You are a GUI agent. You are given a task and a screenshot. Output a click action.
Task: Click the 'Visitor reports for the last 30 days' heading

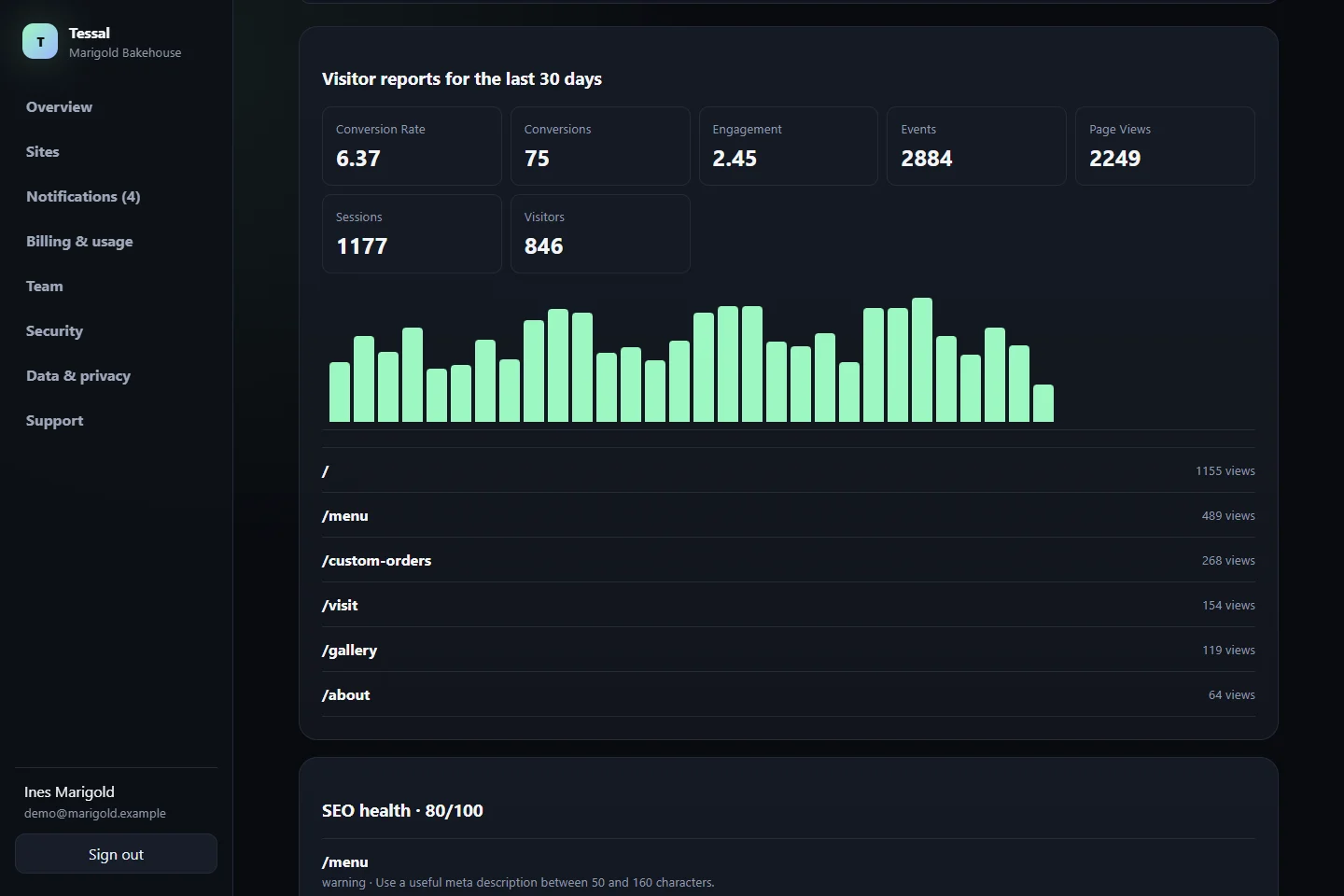(x=462, y=79)
